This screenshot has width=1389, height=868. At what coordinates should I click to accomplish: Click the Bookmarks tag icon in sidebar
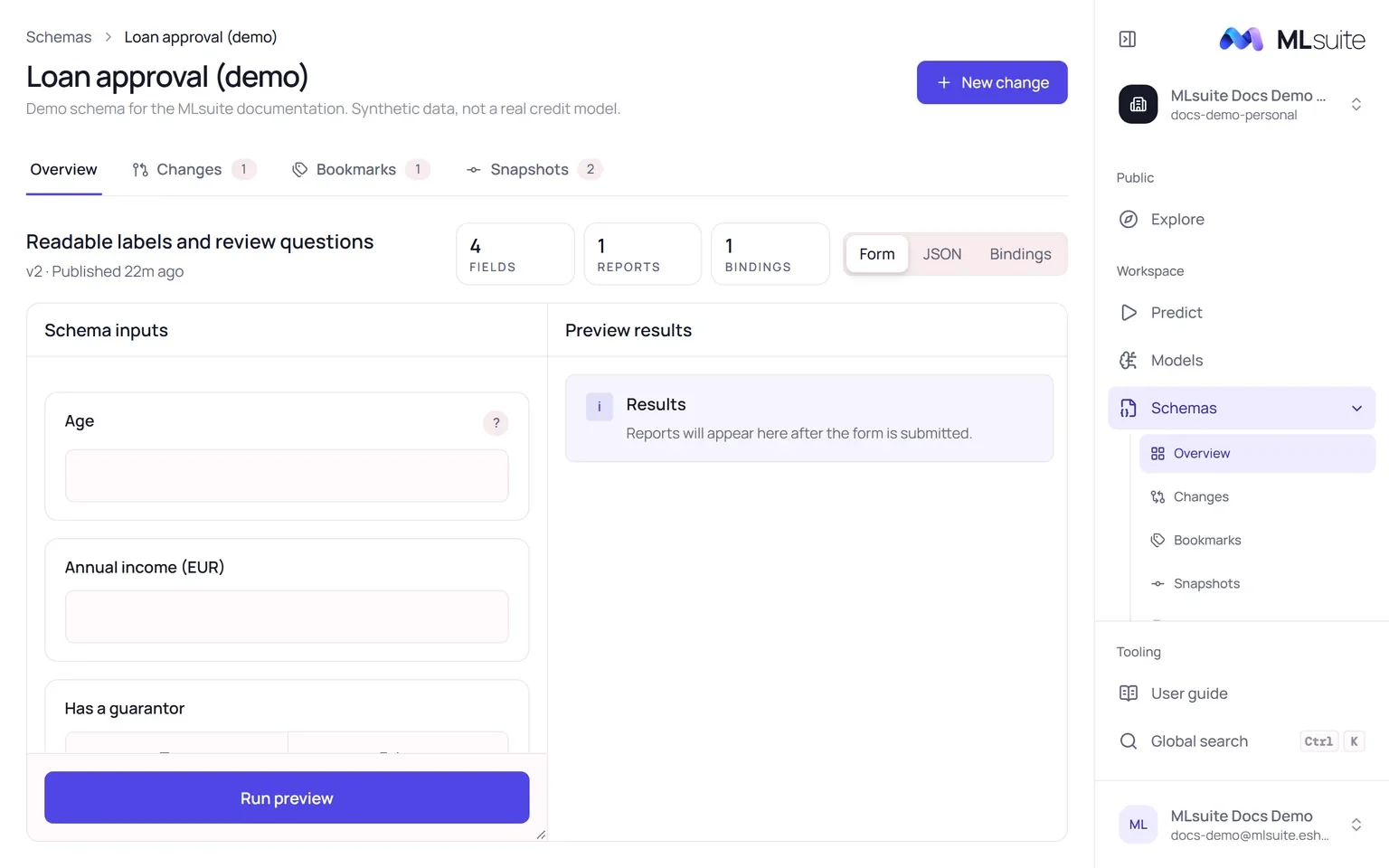[1157, 540]
